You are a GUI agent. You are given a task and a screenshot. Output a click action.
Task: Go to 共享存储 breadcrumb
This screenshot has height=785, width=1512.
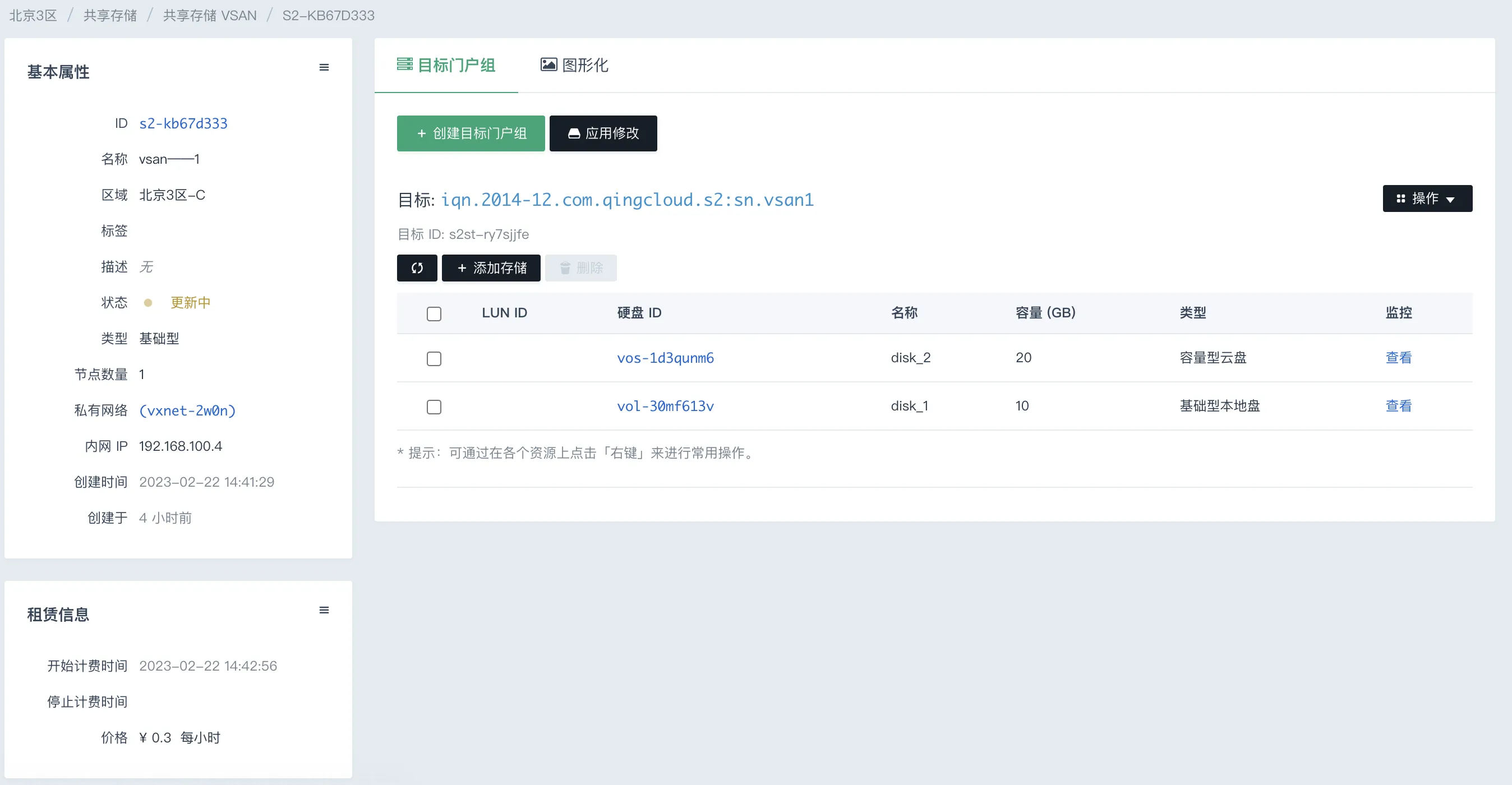tap(110, 15)
